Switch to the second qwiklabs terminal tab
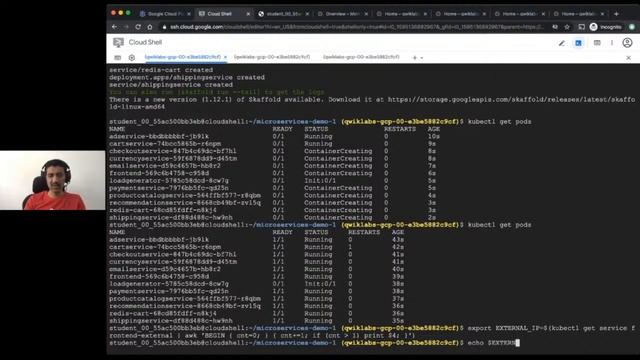Image resolution: width=640 pixels, height=360 pixels. coord(272,57)
